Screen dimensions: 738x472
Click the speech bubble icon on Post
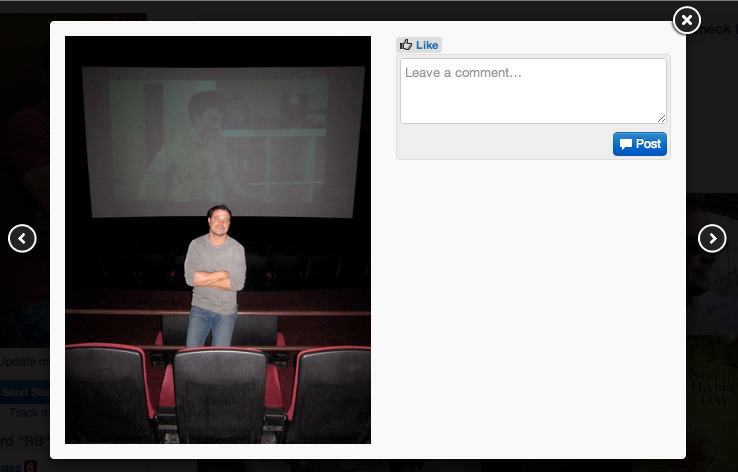(x=626, y=144)
